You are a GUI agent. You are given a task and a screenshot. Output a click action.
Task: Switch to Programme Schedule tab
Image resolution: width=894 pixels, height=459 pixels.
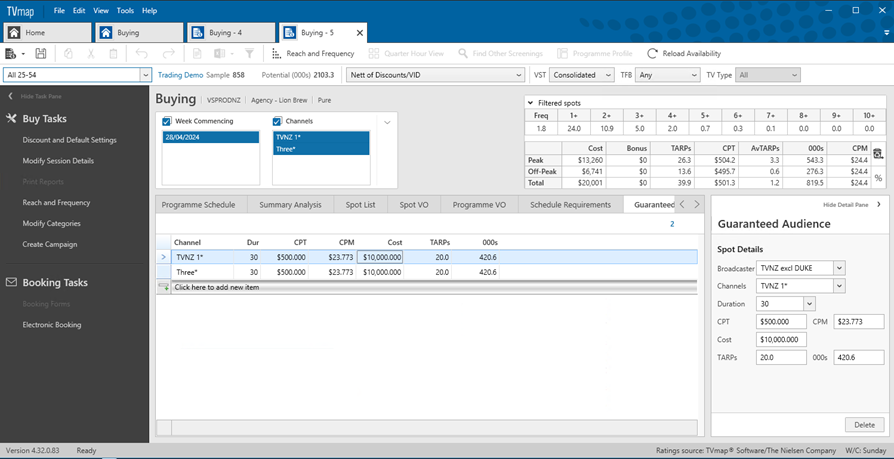click(x=198, y=205)
